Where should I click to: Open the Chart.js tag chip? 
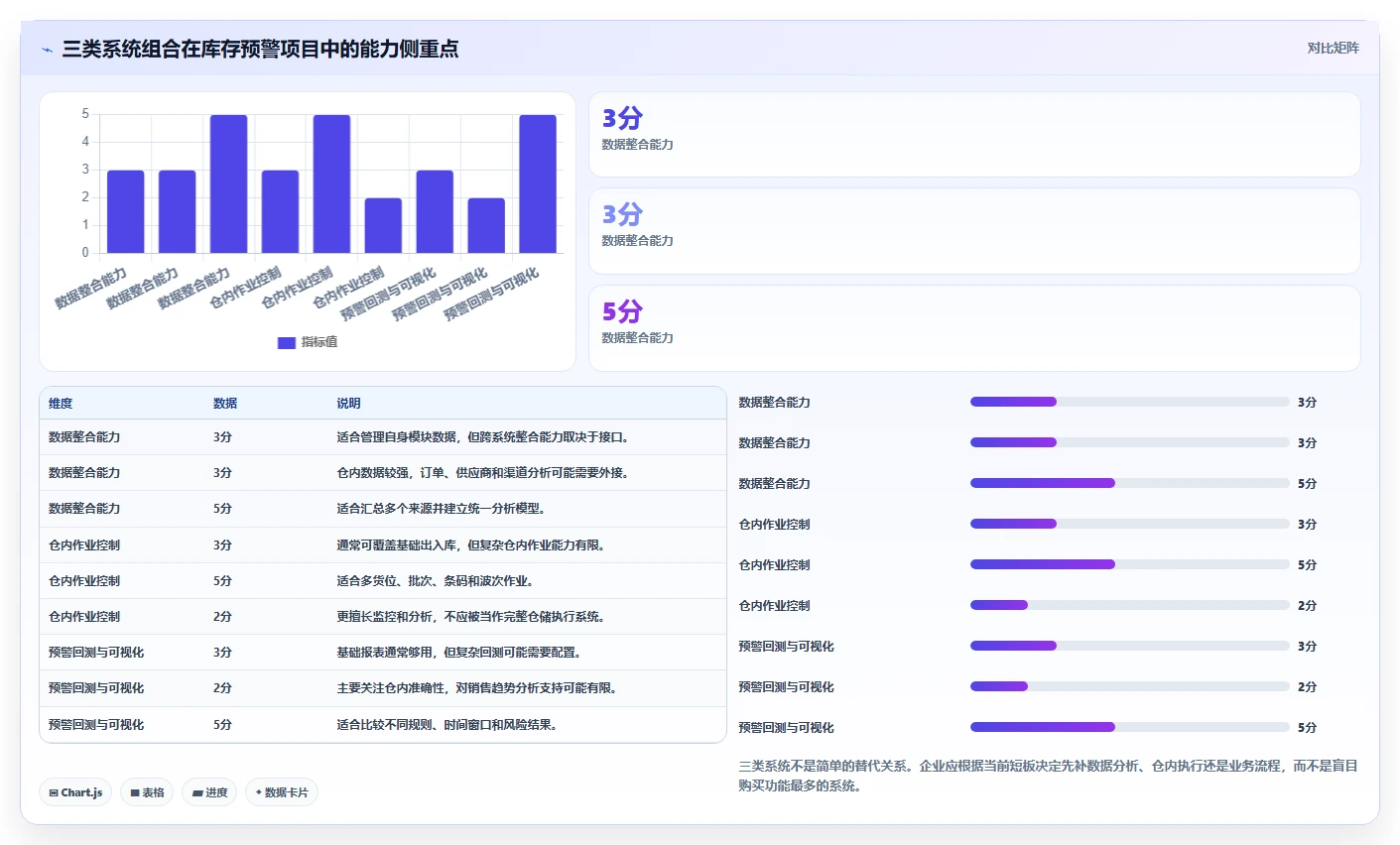75,792
